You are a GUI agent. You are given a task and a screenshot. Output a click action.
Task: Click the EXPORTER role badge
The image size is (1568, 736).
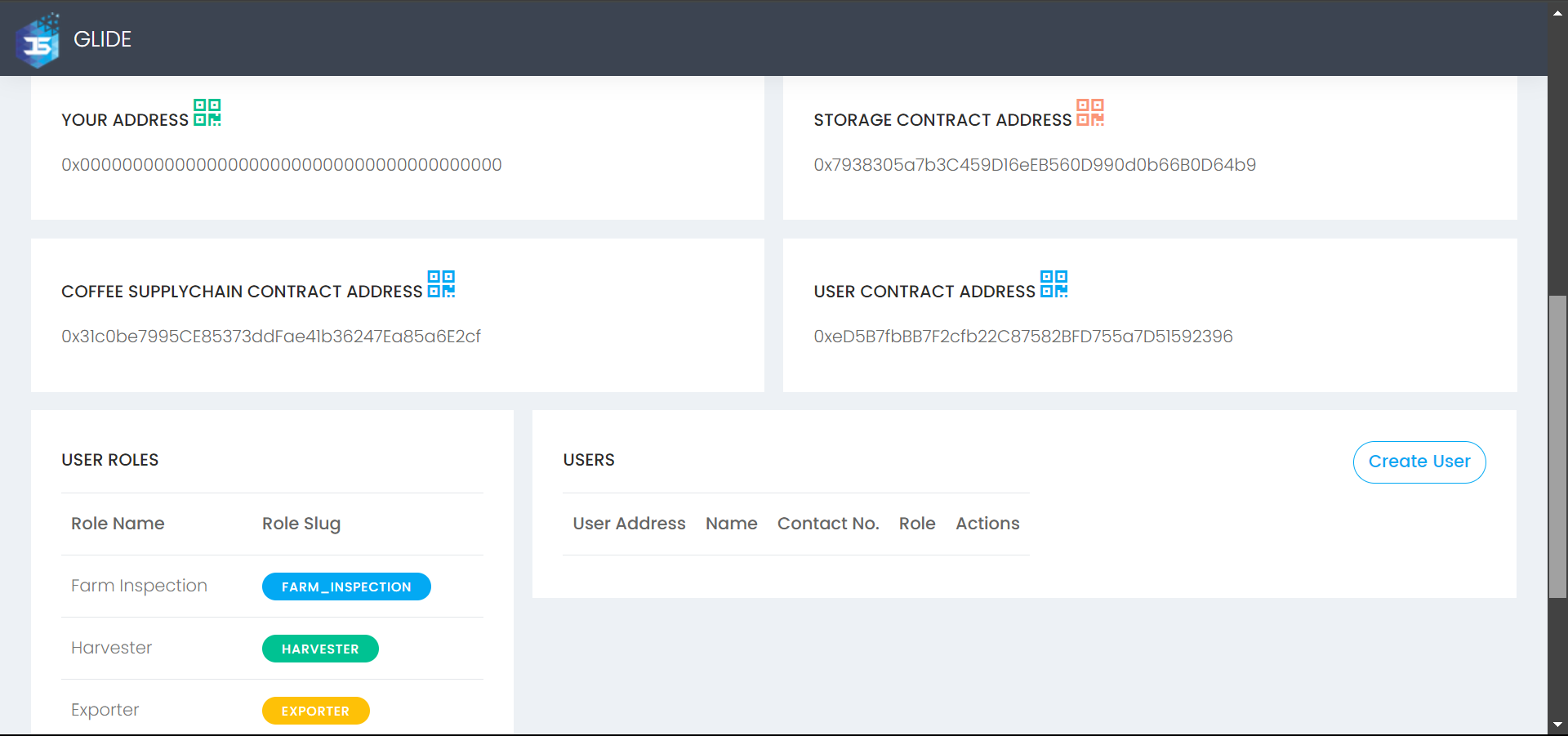pyautogui.click(x=315, y=711)
